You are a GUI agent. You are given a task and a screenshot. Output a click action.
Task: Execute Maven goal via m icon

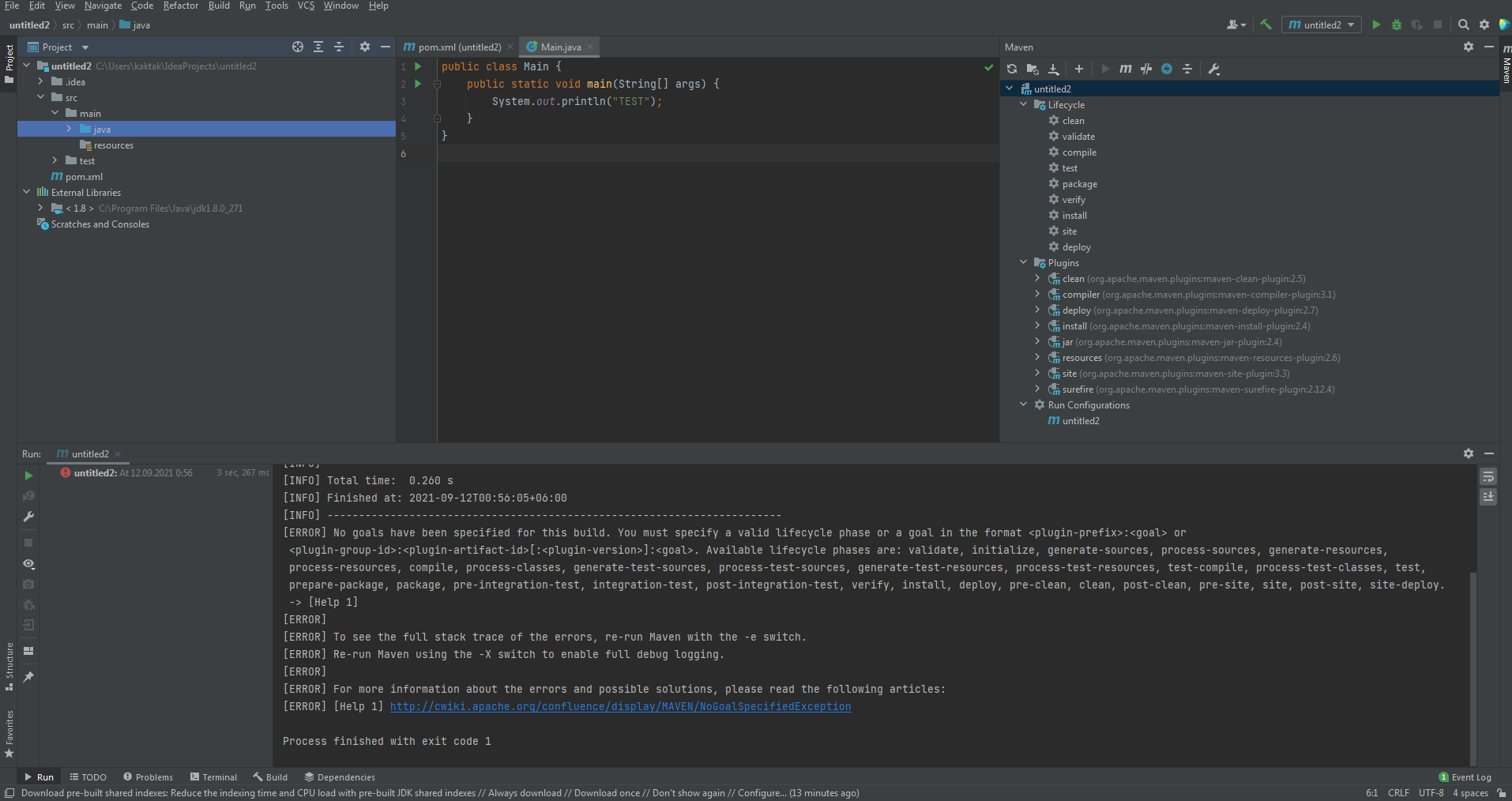tap(1126, 69)
